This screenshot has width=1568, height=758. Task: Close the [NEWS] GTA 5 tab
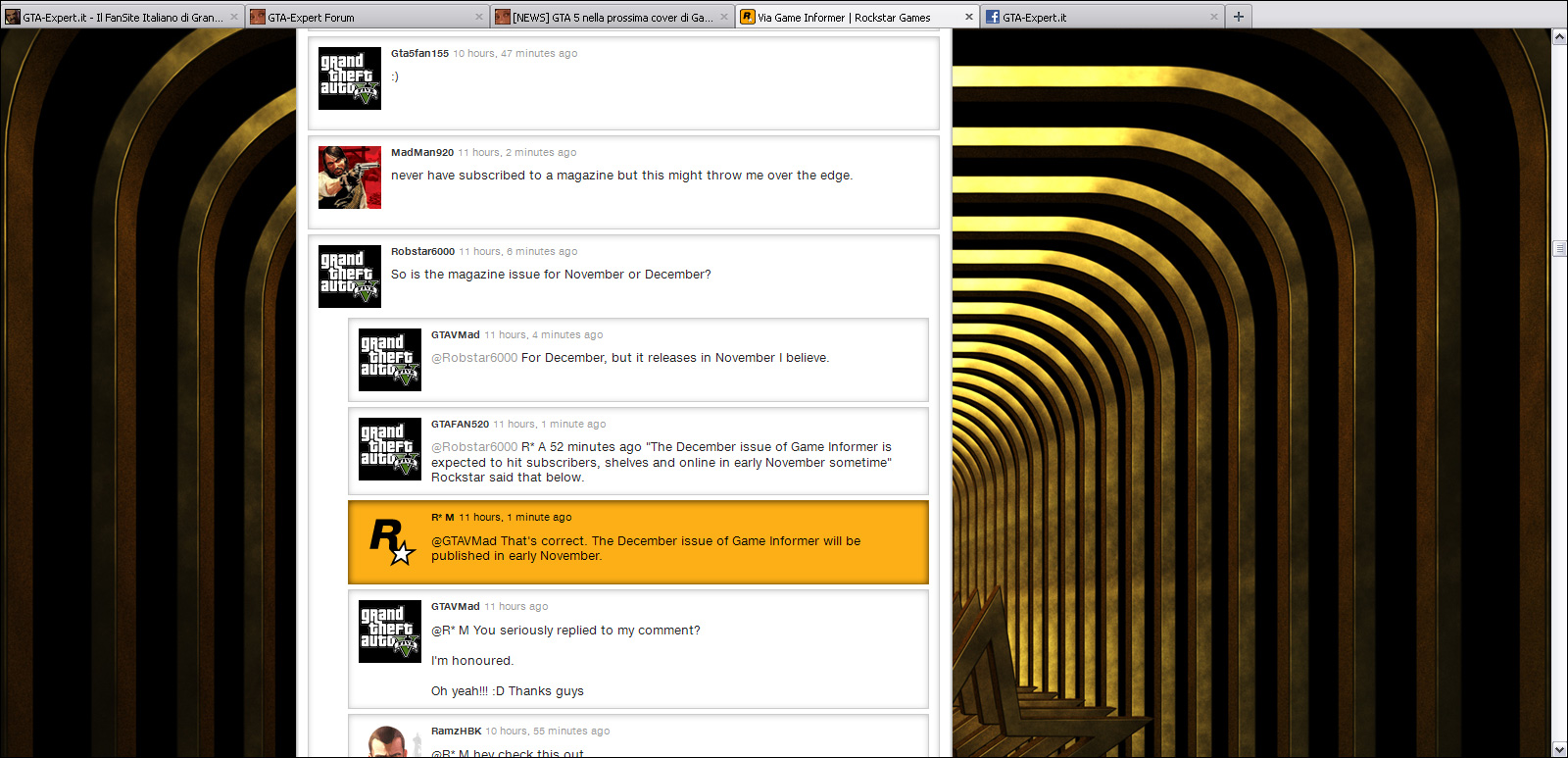pos(724,17)
